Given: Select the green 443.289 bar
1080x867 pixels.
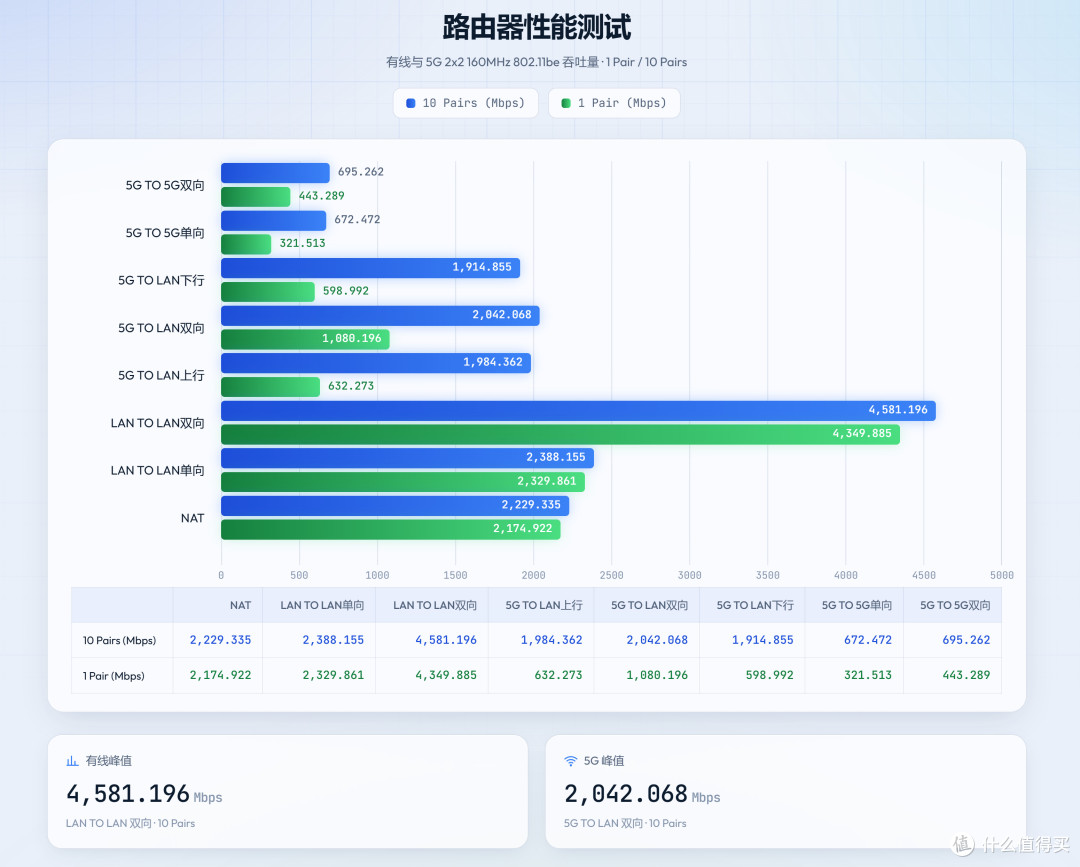Looking at the screenshot, I should [x=256, y=196].
